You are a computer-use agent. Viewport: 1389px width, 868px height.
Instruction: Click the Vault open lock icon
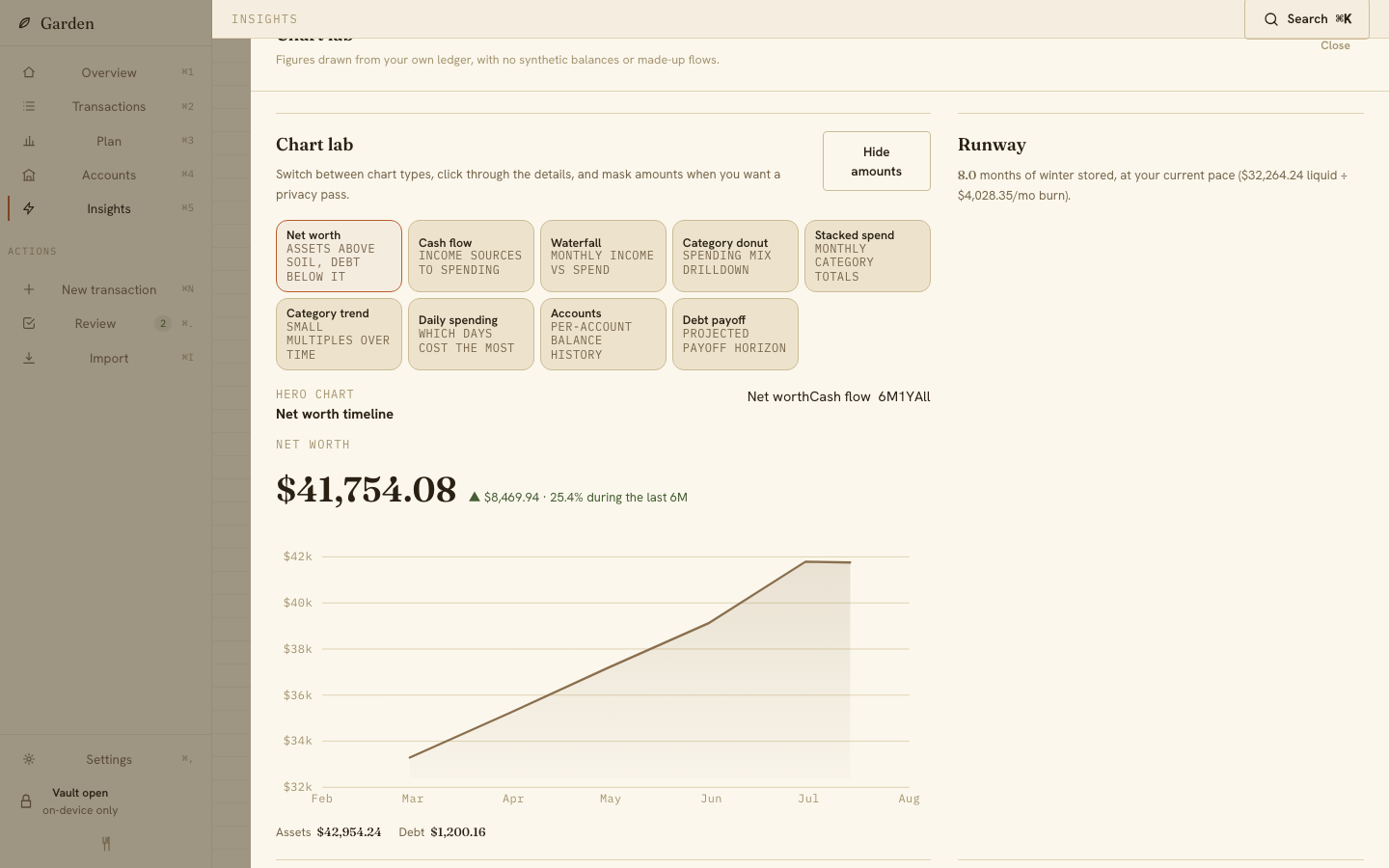point(26,801)
